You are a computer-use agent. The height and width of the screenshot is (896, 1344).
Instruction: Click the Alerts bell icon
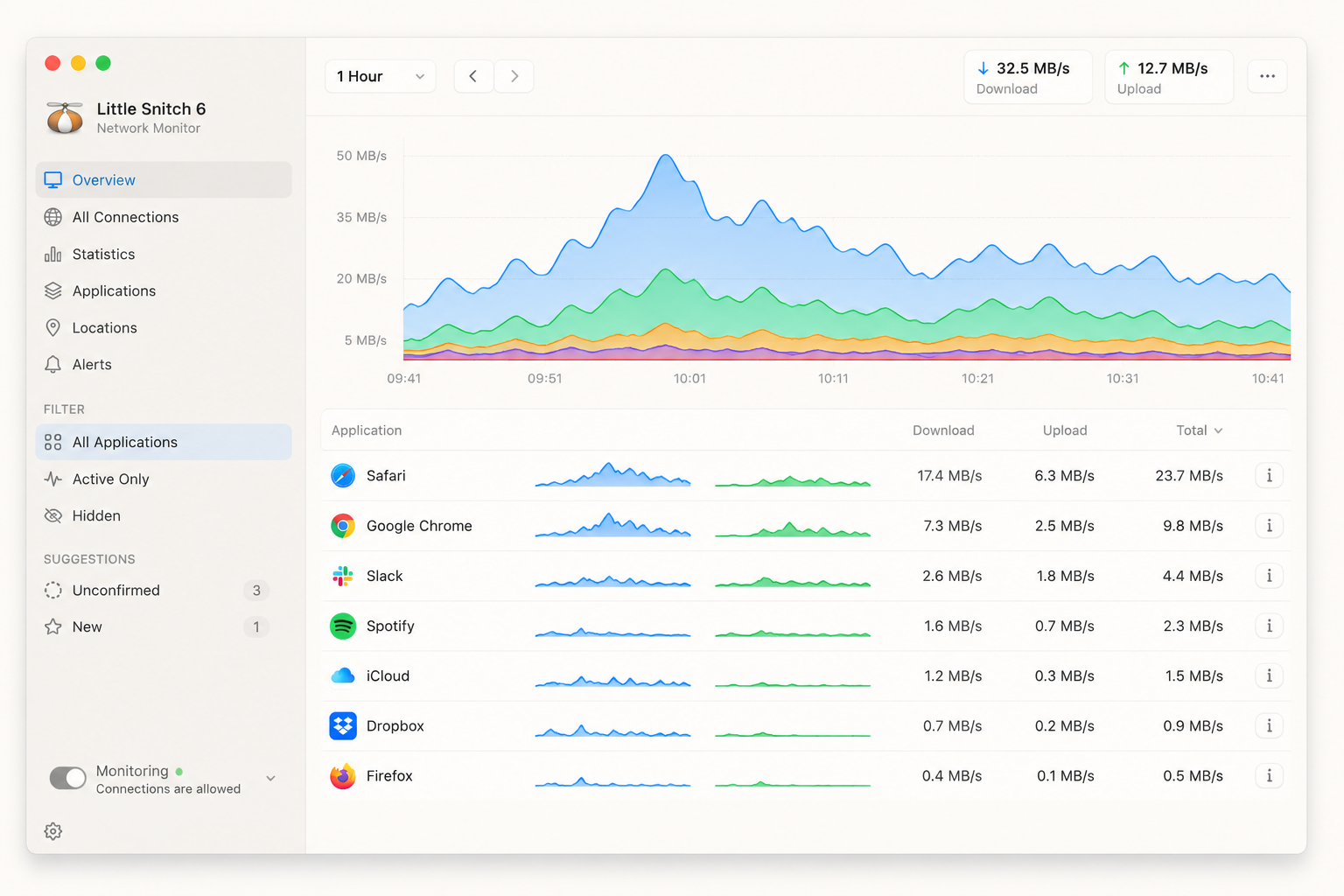(53, 364)
